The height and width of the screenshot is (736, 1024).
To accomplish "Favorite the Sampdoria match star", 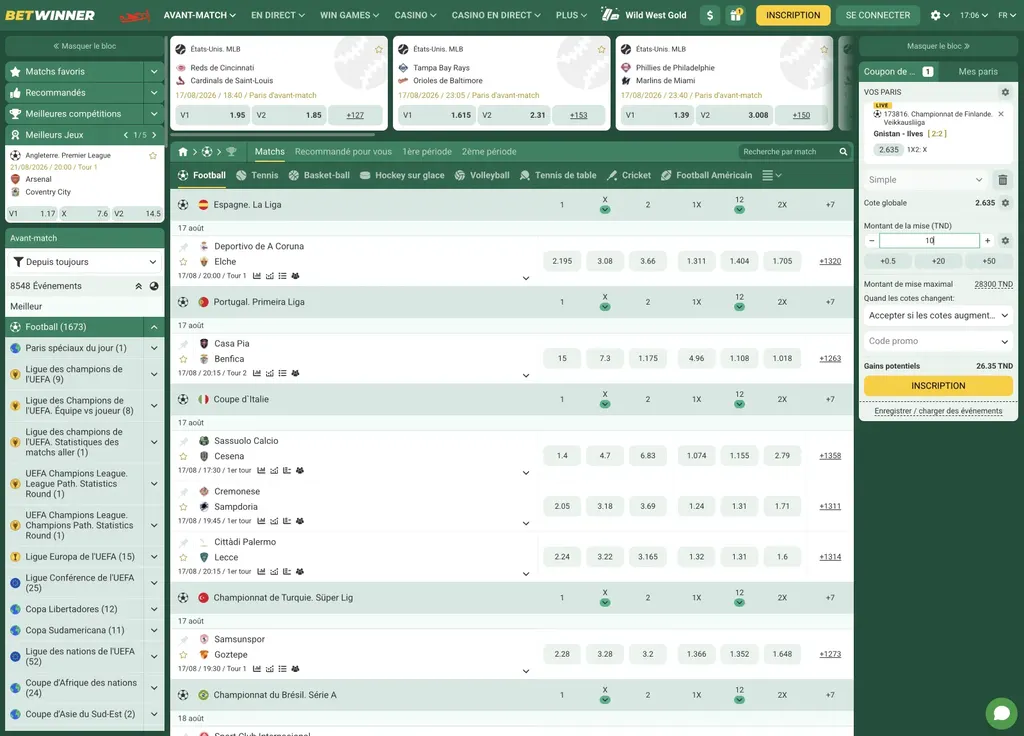I will tap(184, 507).
